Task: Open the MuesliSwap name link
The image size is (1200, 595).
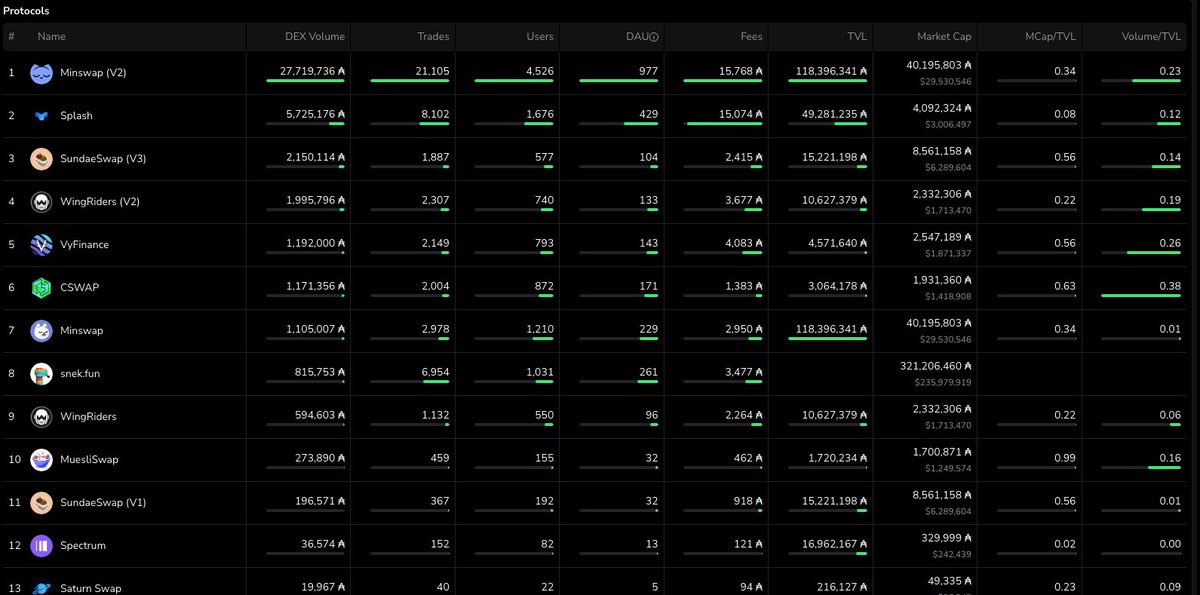Action: (89, 460)
